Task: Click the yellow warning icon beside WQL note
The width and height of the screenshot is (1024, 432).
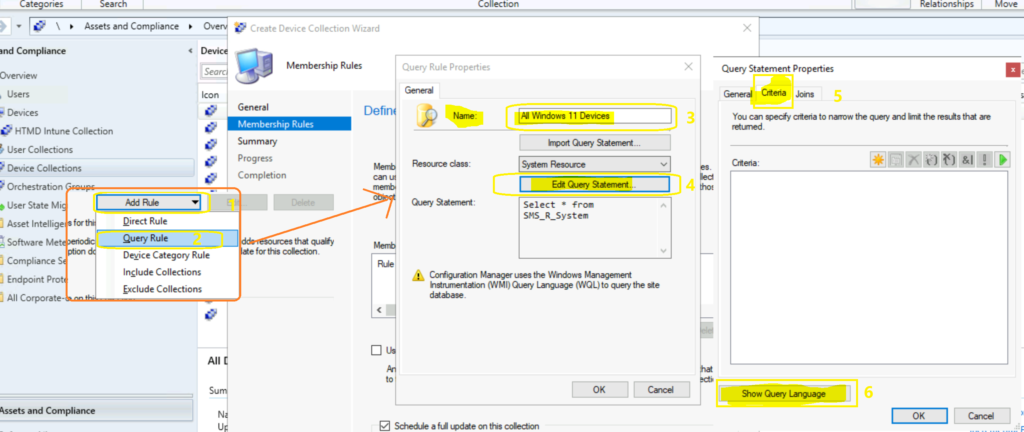Action: 417,275
